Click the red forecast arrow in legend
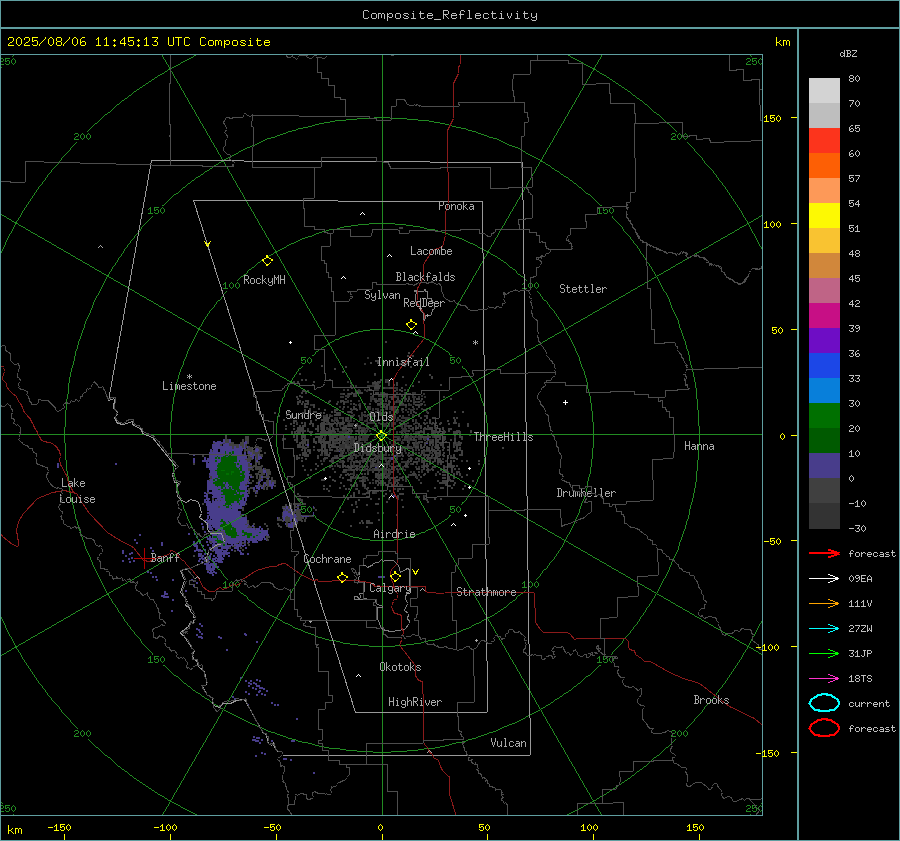Screen dimensions: 900x841 click(x=824, y=553)
